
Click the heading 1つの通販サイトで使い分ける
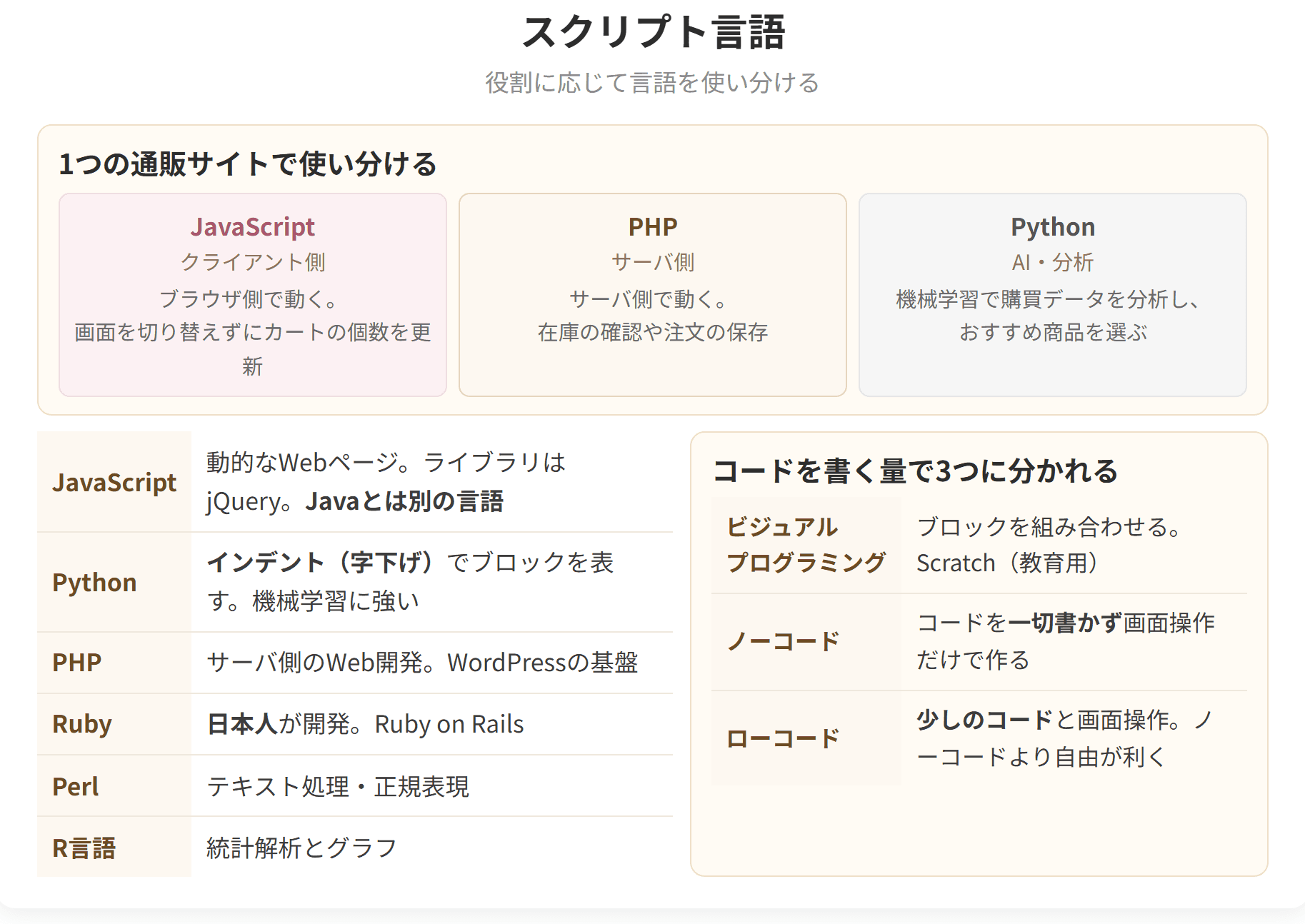248,164
